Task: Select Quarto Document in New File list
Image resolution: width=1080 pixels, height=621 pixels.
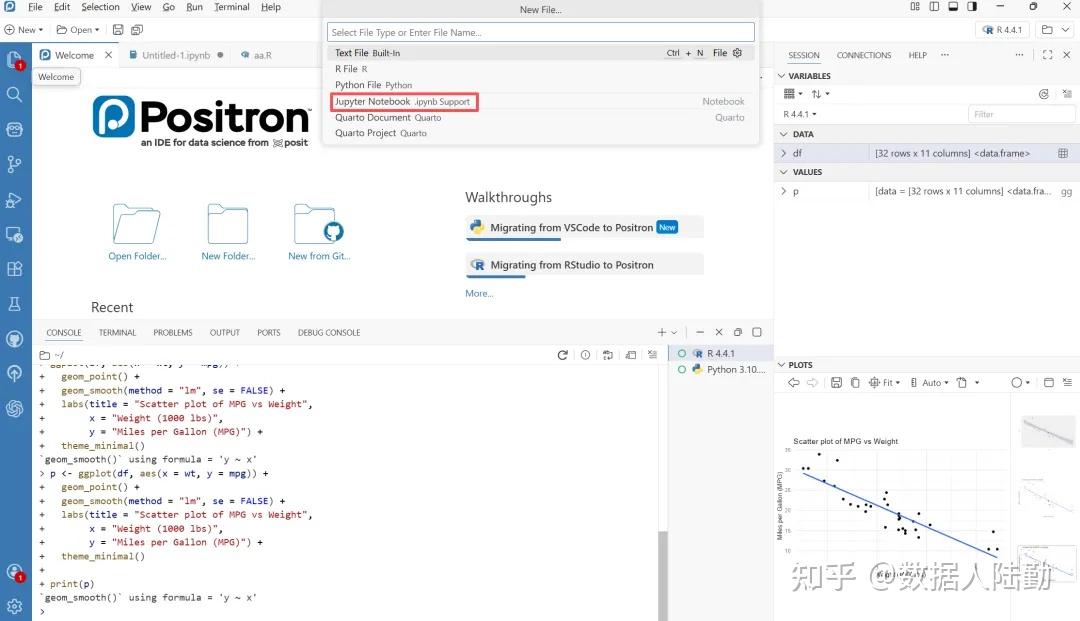Action: (541, 118)
